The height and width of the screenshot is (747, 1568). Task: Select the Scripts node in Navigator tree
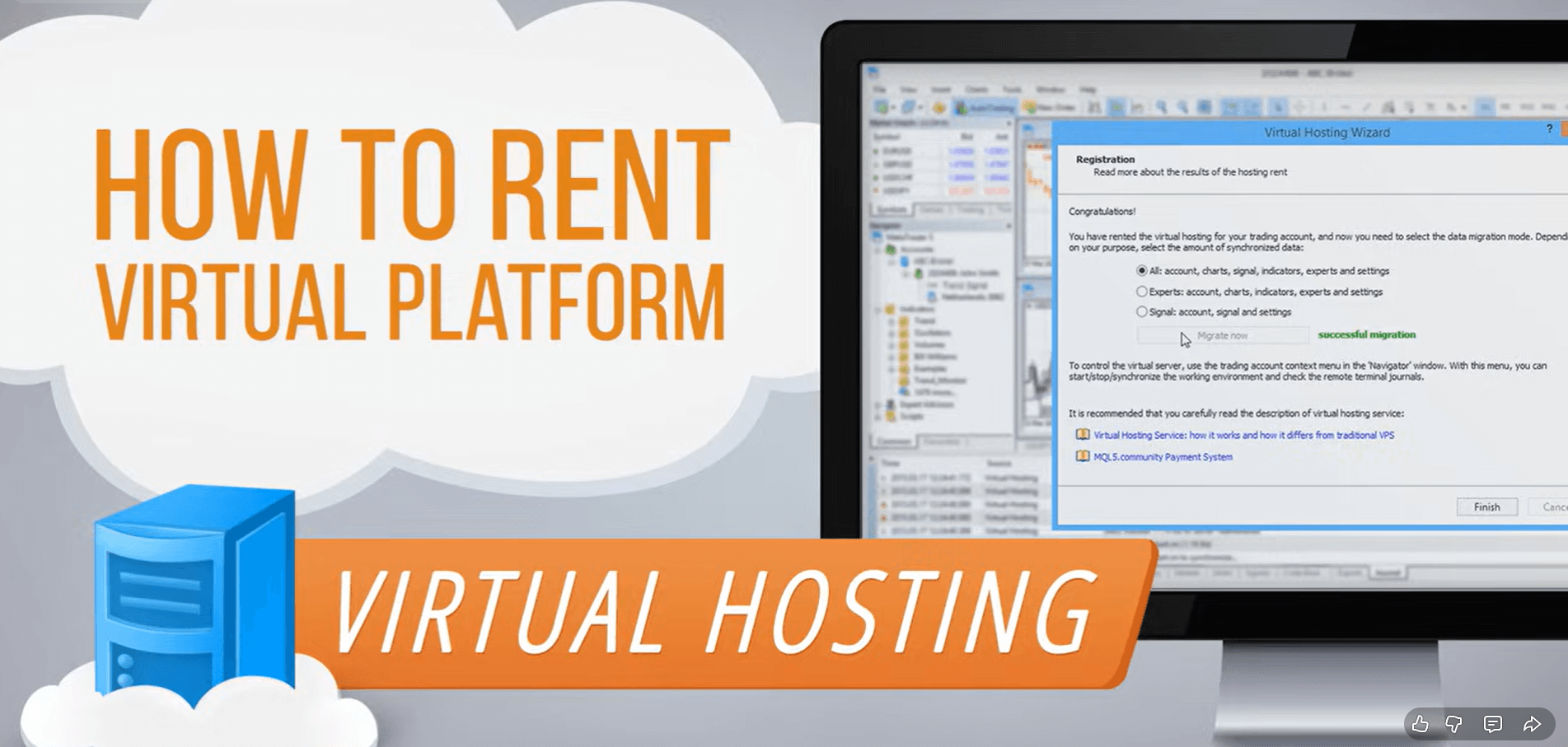(905, 416)
